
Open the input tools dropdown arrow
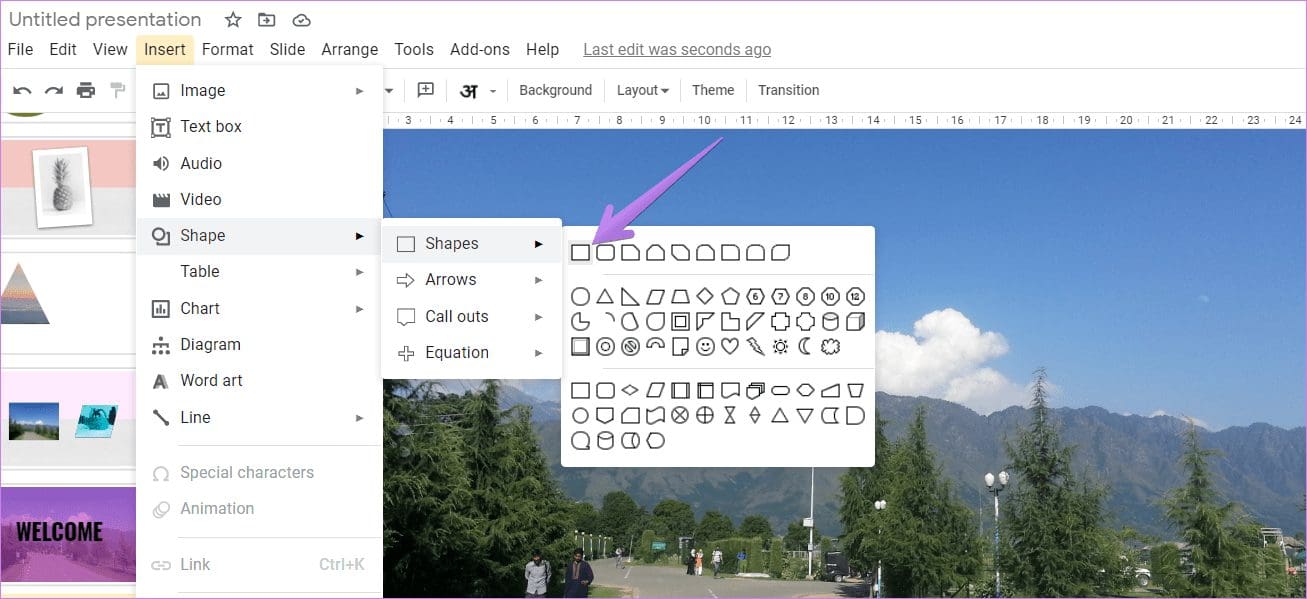[493, 91]
